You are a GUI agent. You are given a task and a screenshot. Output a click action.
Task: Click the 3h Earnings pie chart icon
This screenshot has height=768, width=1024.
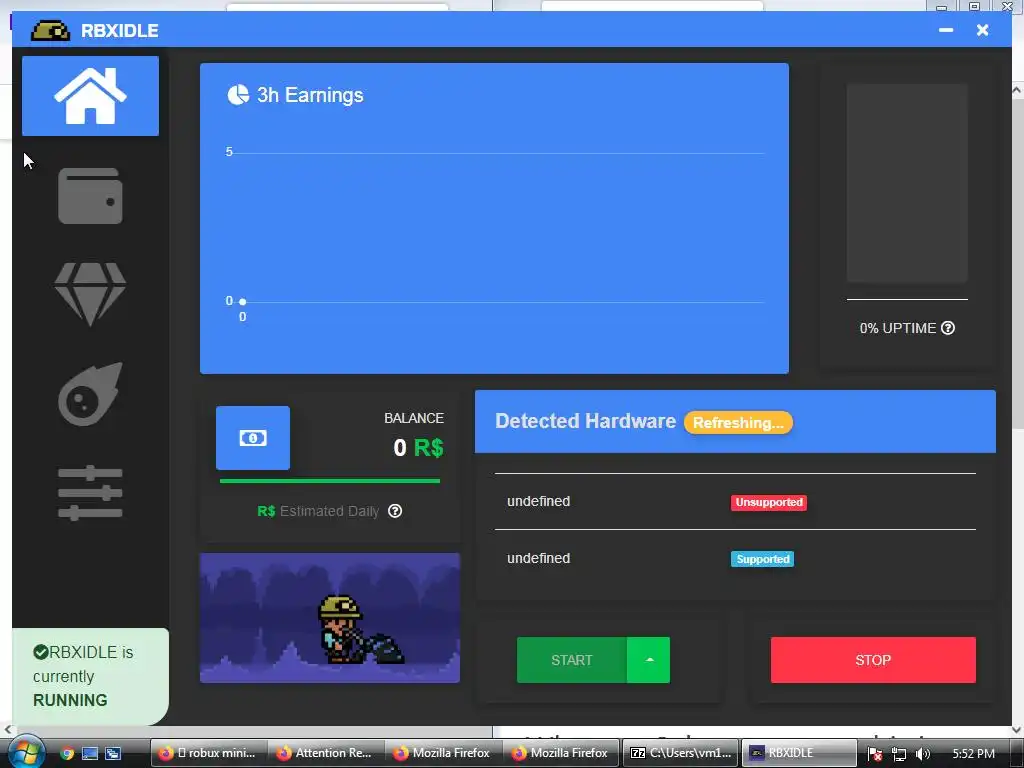pos(238,95)
